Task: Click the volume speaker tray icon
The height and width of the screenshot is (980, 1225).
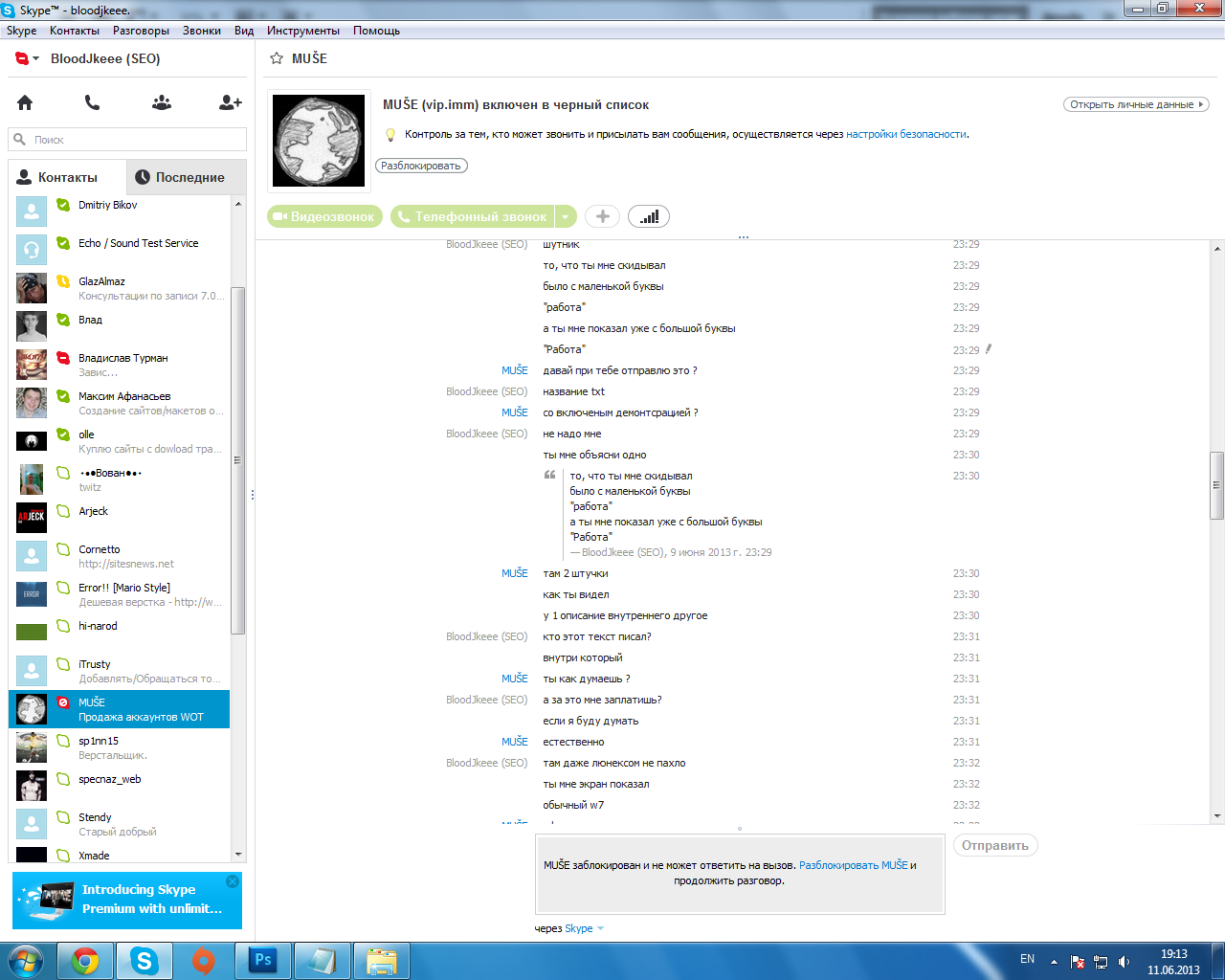Action: click(1124, 962)
